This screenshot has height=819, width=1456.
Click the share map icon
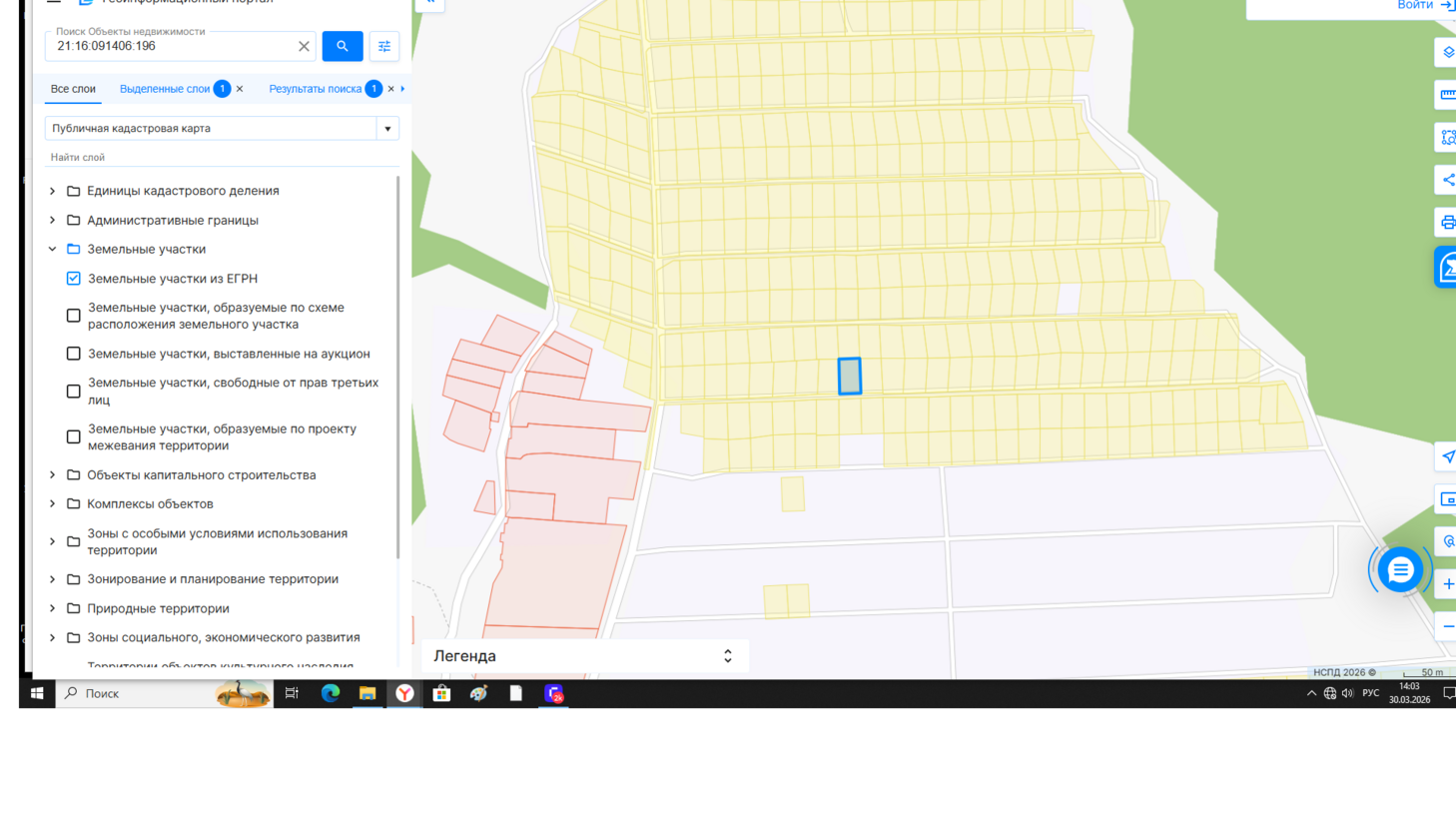[x=1447, y=180]
